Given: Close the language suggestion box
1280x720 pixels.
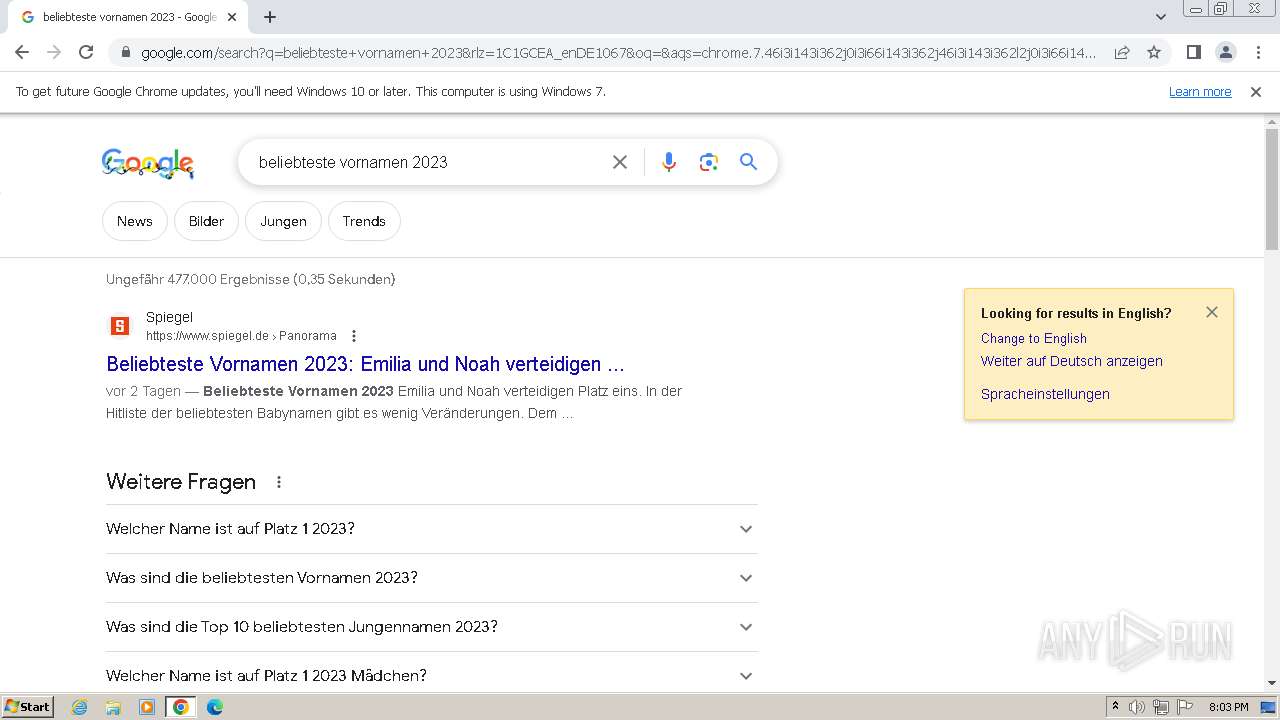Looking at the screenshot, I should point(1212,312).
